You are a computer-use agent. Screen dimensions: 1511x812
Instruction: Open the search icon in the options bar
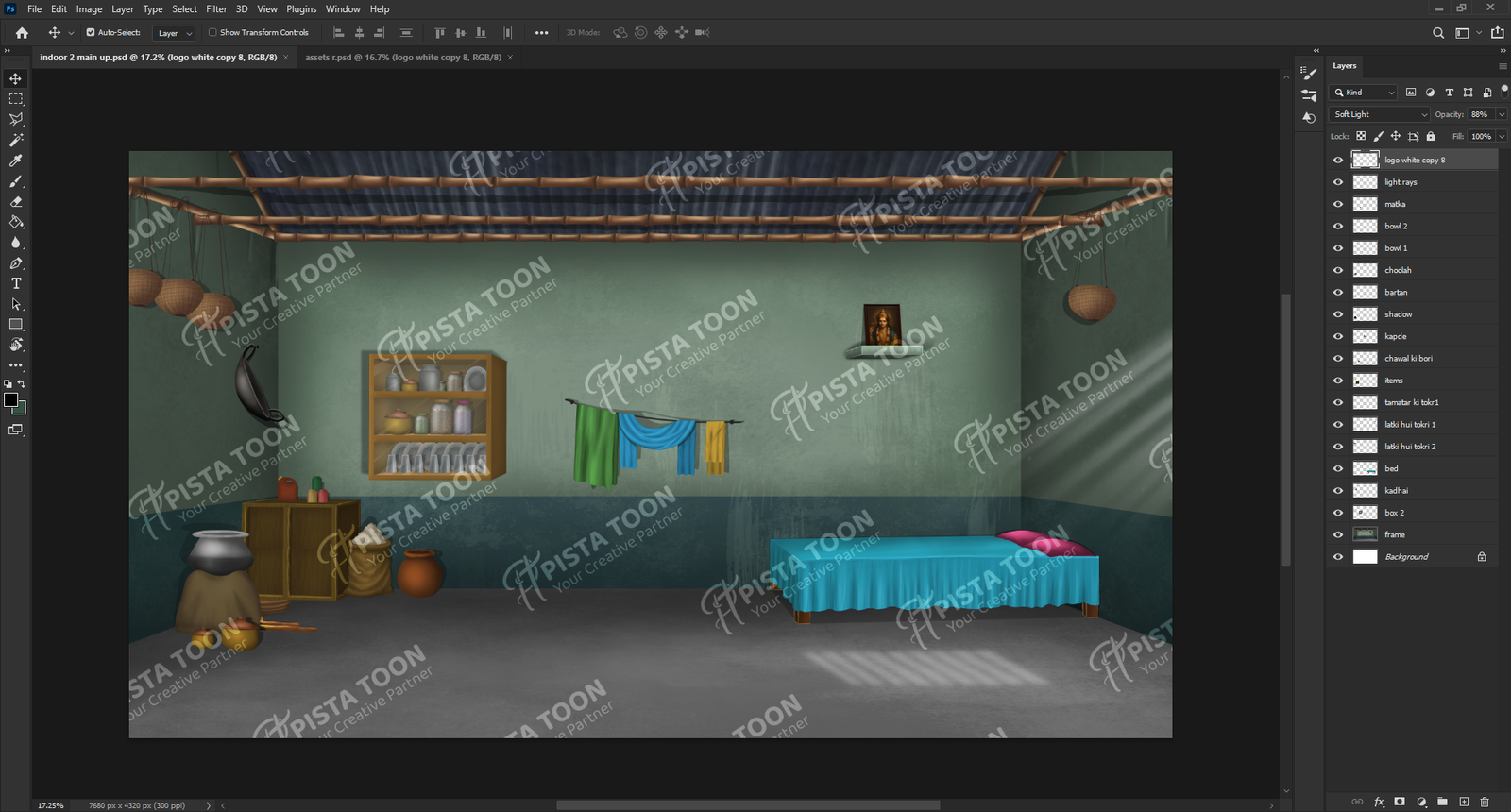point(1438,33)
